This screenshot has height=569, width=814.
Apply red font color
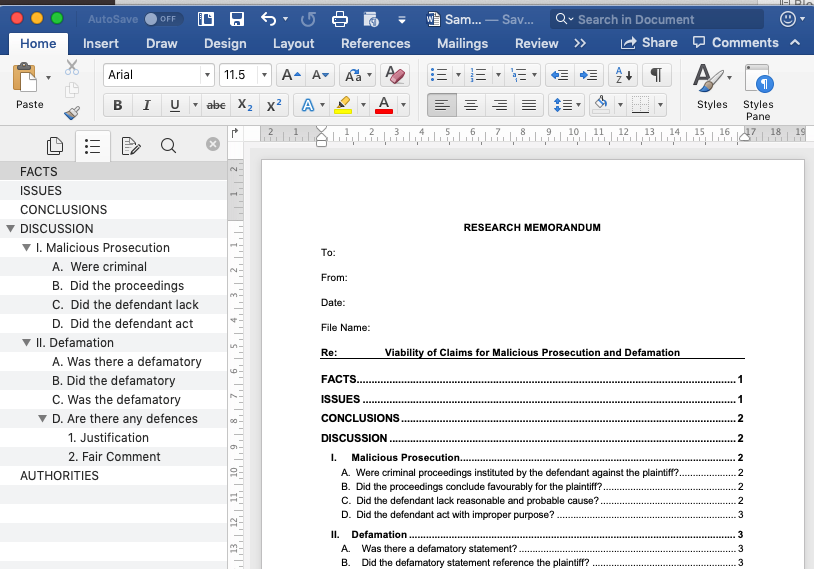tap(384, 105)
